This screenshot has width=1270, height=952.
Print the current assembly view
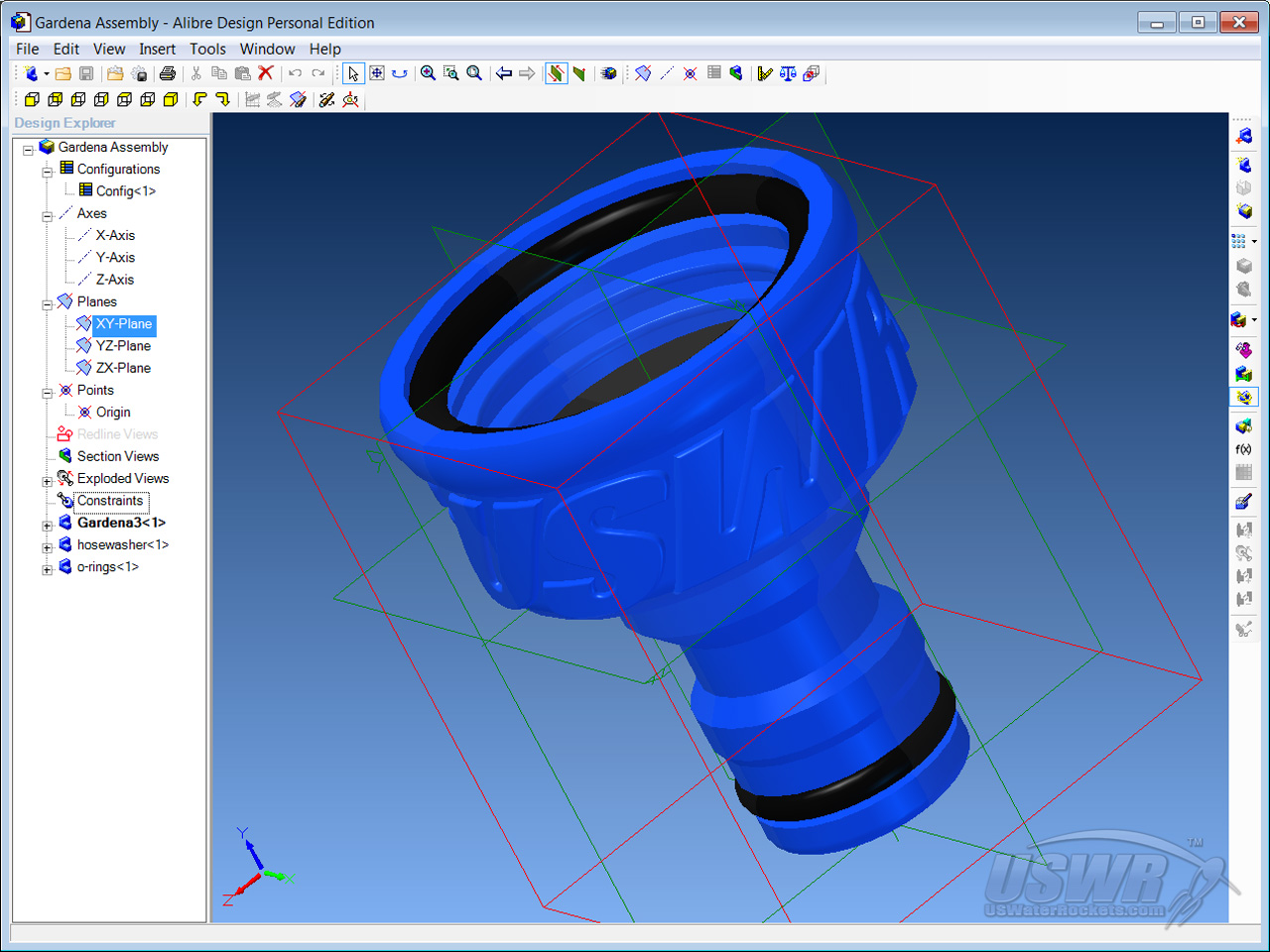click(168, 73)
